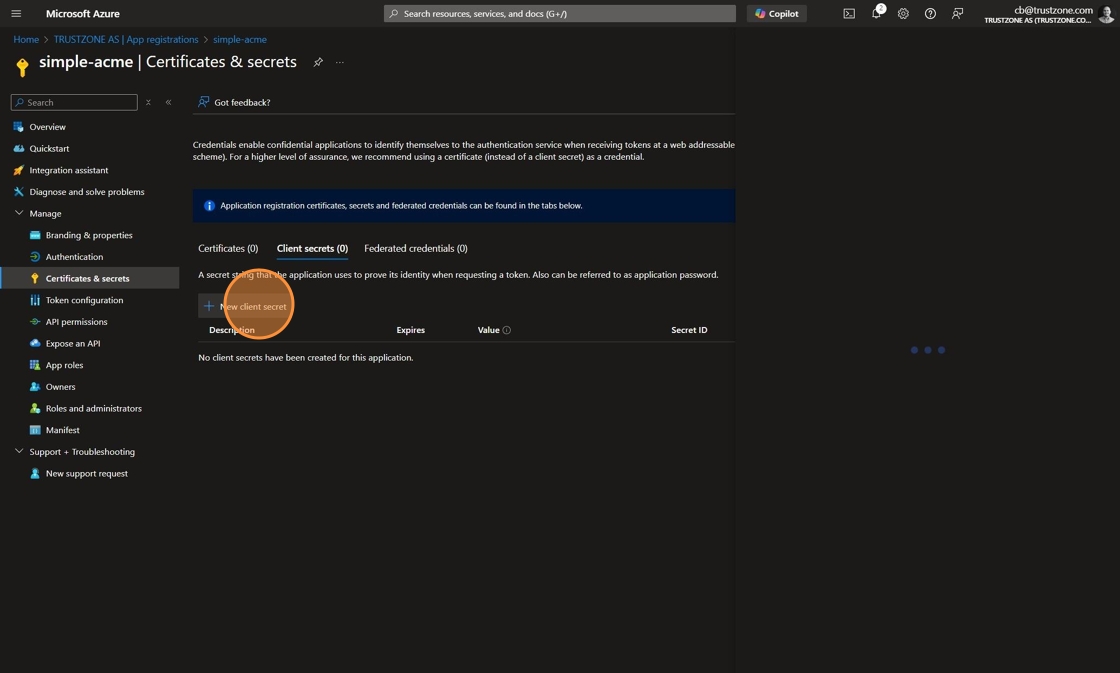Click the Branding & properties icon
The image size is (1120, 673).
click(35, 235)
